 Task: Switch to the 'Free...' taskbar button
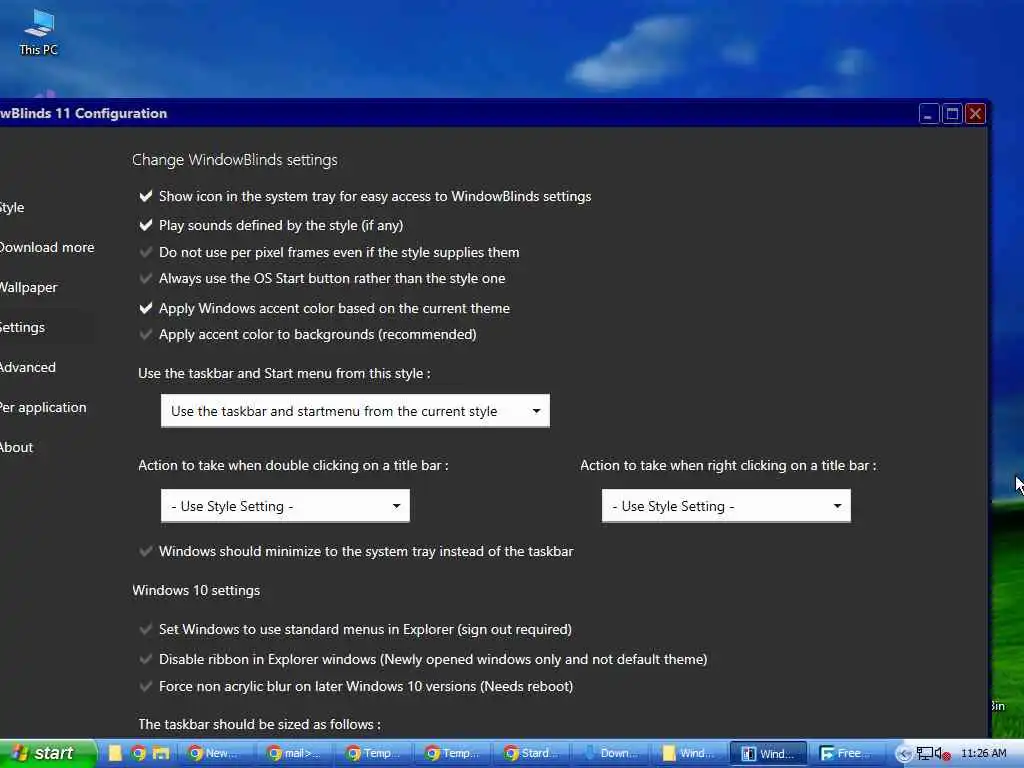[x=847, y=754]
